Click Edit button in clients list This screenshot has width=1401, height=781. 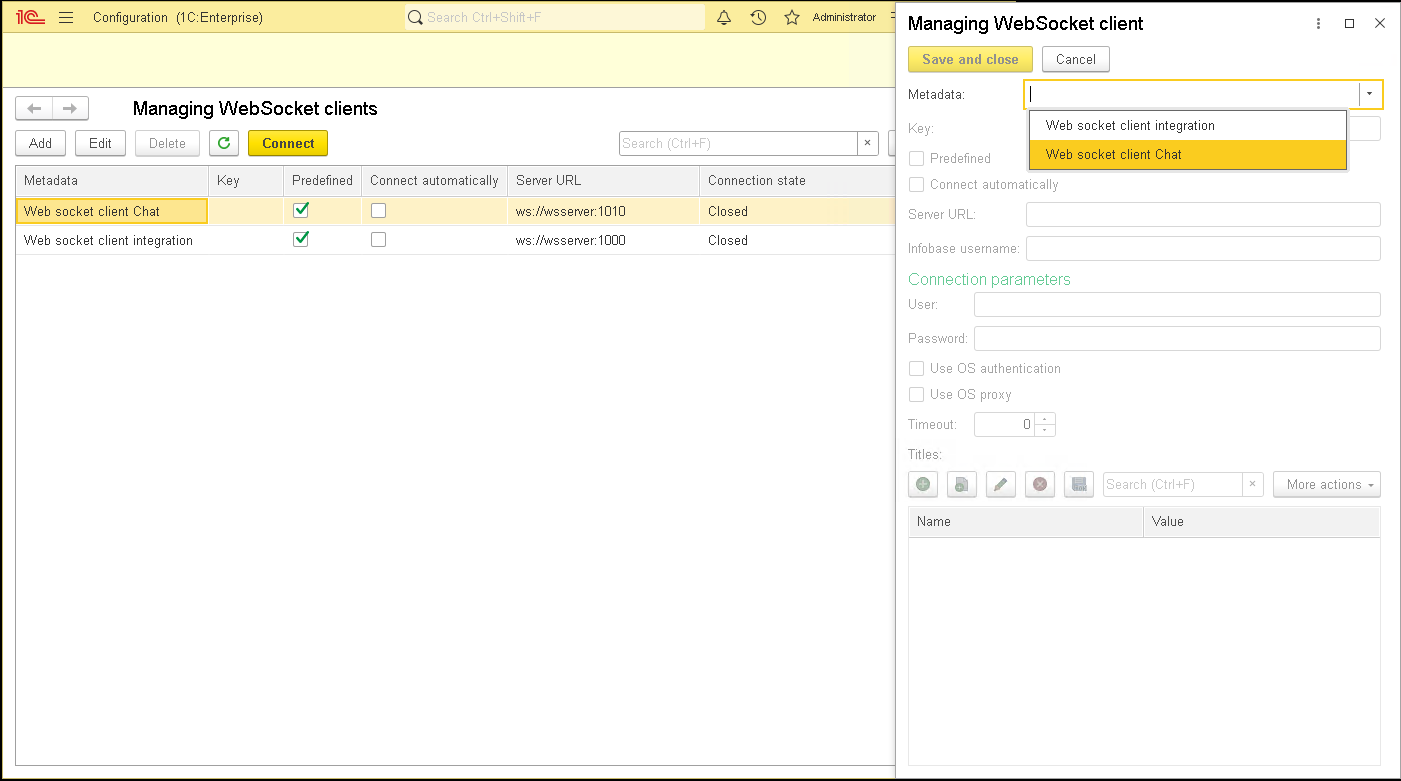100,143
